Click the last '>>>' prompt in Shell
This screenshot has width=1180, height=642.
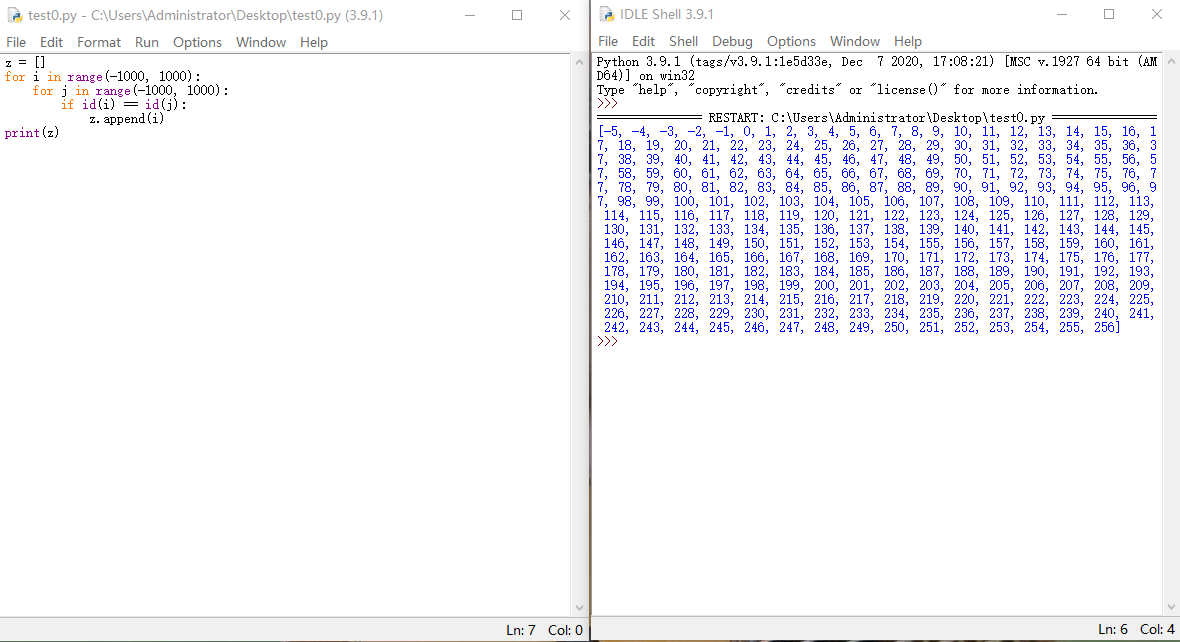(607, 342)
